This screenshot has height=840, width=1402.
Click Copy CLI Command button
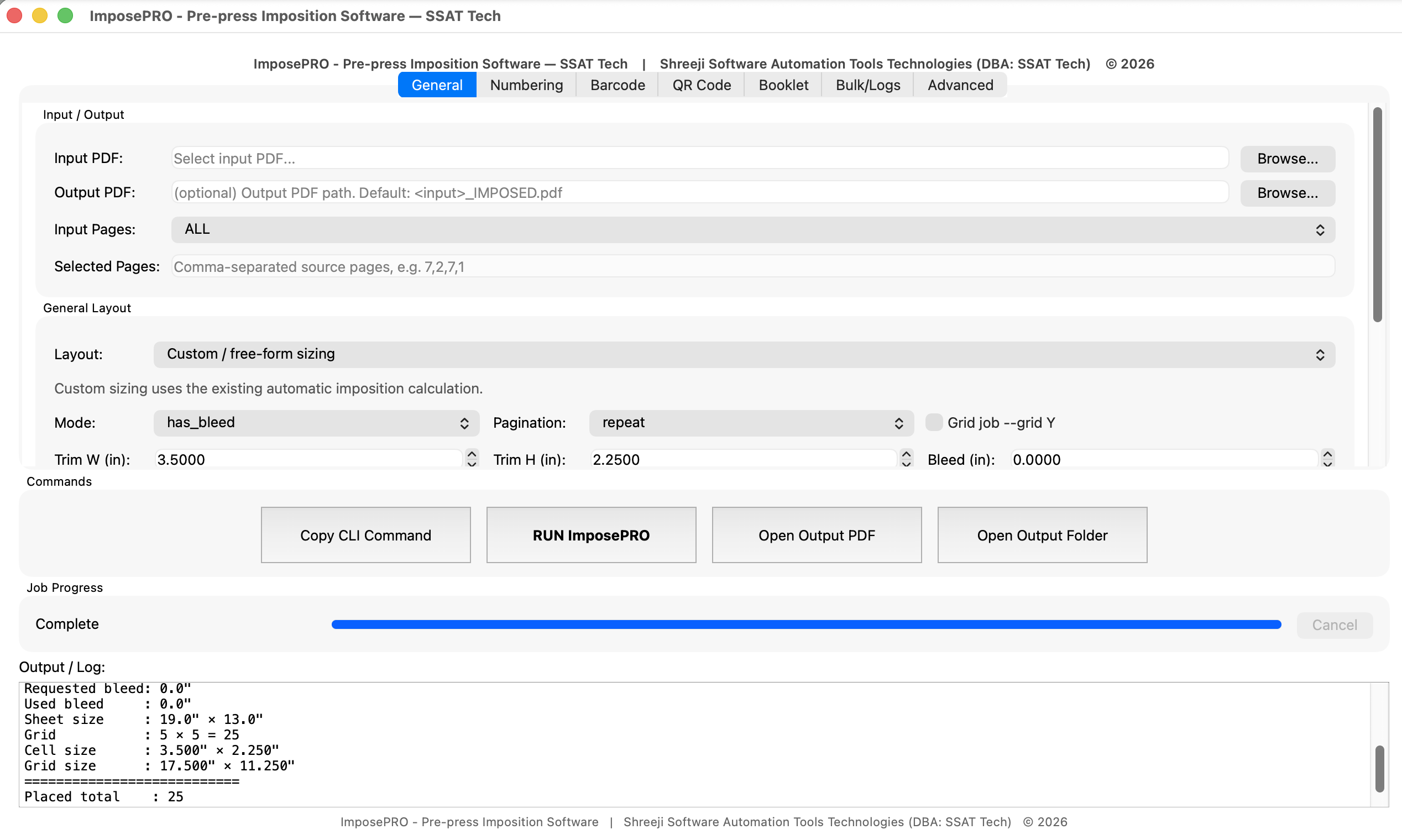366,535
